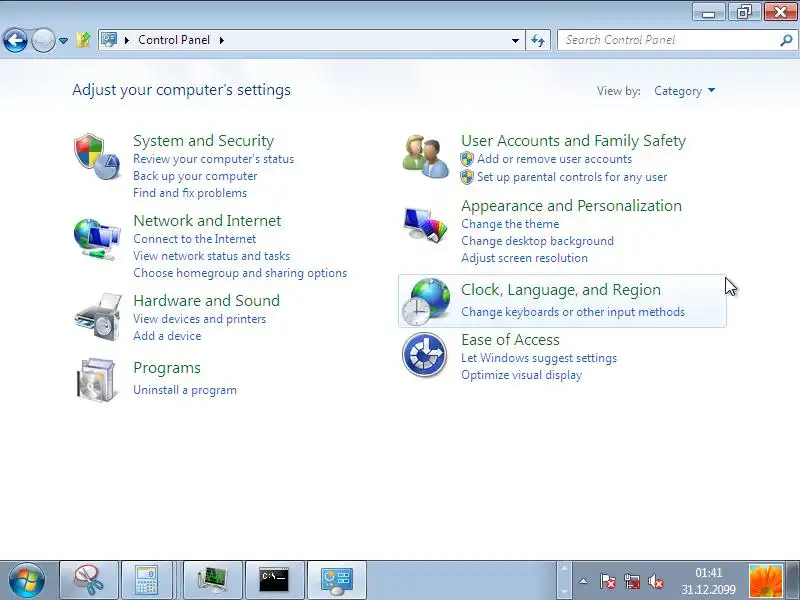Click Clock, Language, and Region heading
Image resolution: width=800 pixels, height=600 pixels.
click(x=561, y=290)
